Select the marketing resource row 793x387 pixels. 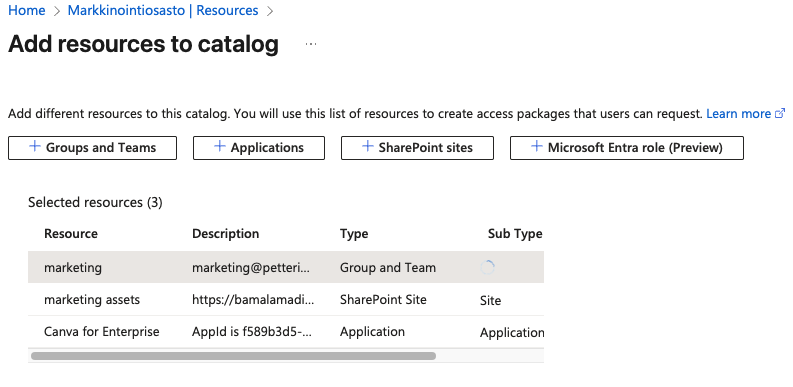point(286,267)
